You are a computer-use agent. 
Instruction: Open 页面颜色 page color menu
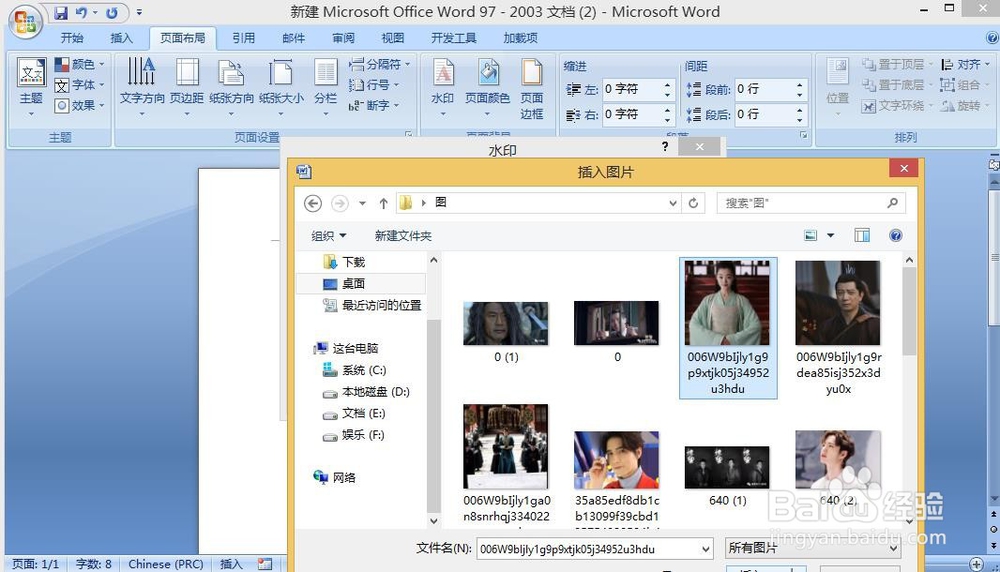[487, 87]
